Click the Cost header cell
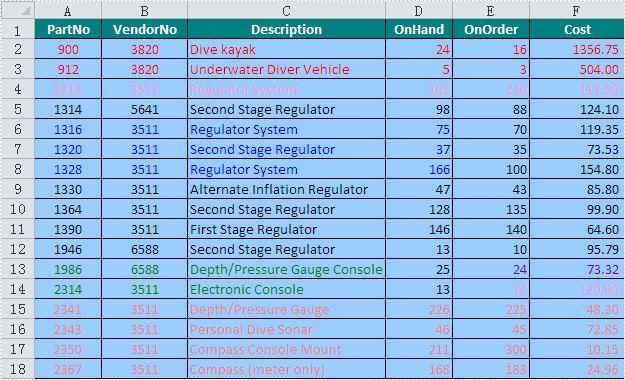 [577, 29]
